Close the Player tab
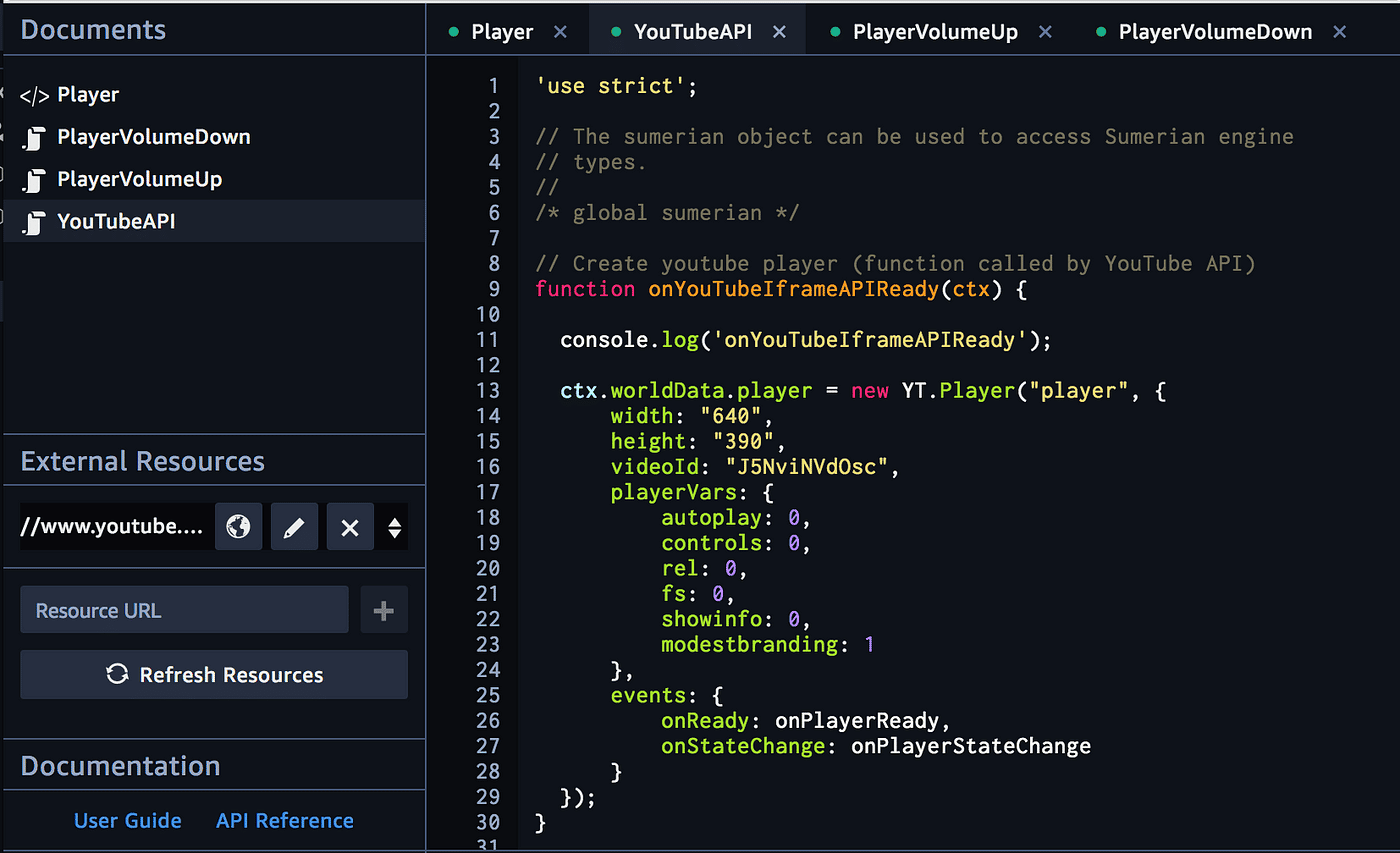1400x853 pixels. pos(561,32)
